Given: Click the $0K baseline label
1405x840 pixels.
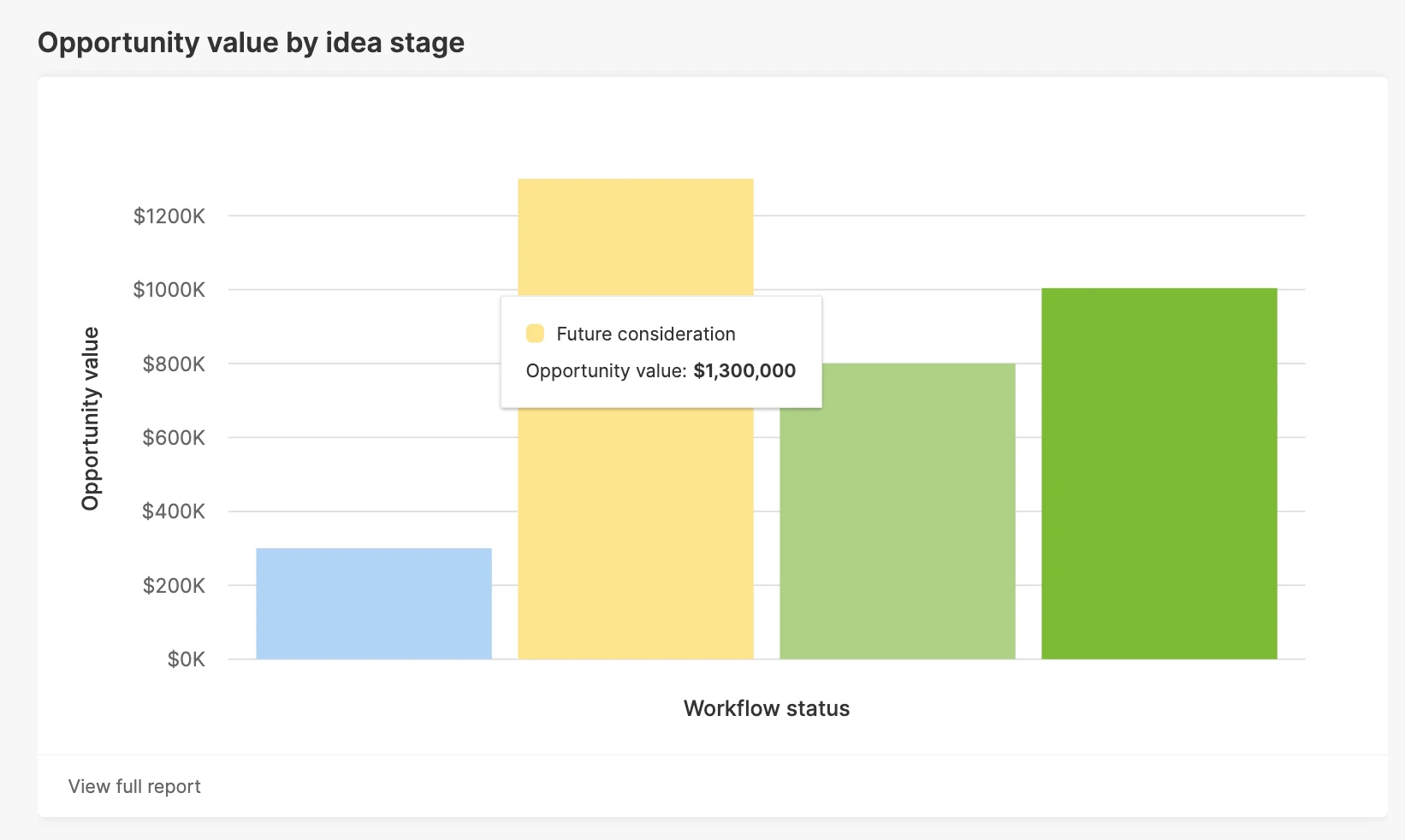Looking at the screenshot, I should click(x=187, y=659).
